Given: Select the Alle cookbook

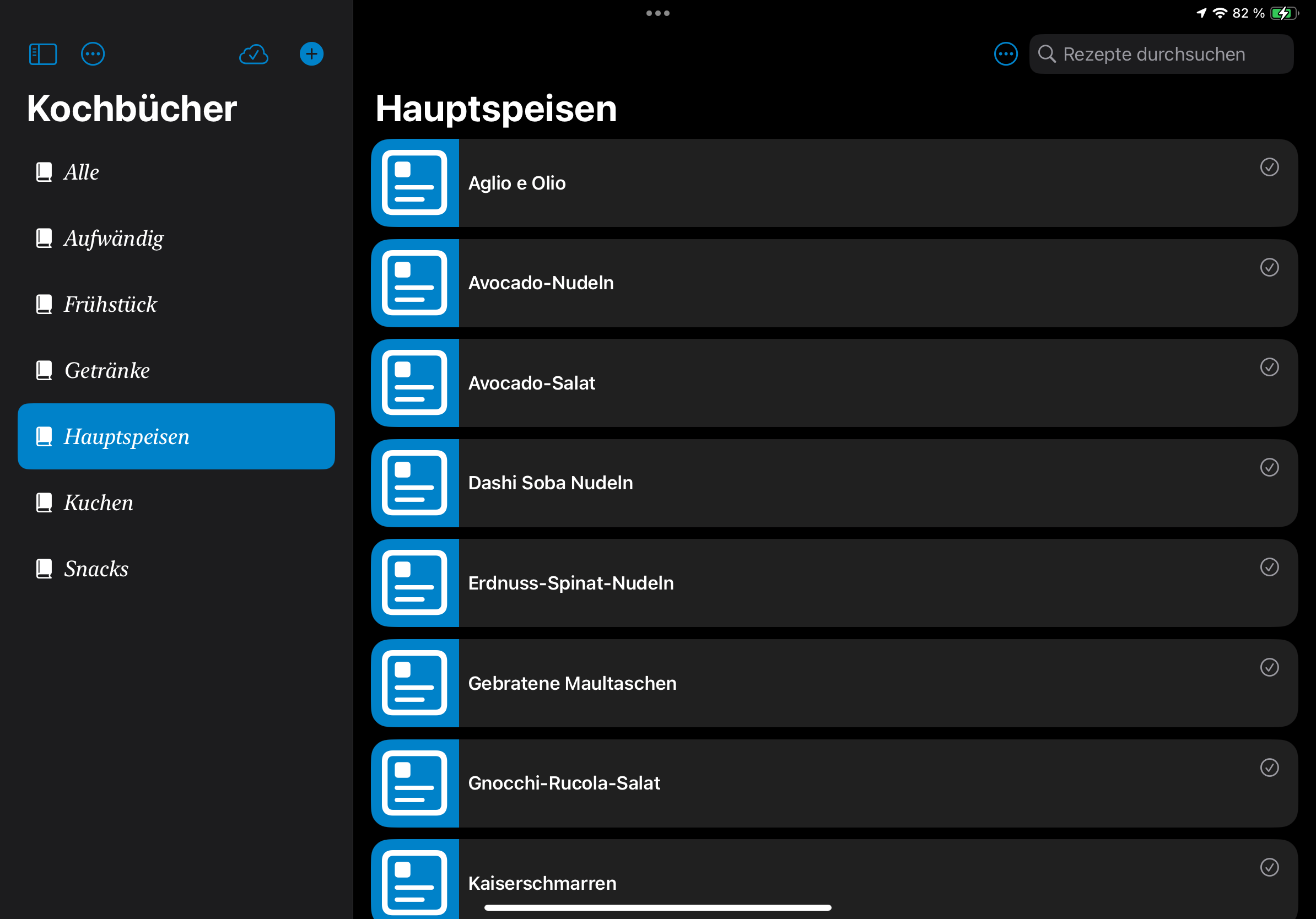Looking at the screenshot, I should pyautogui.click(x=82, y=172).
